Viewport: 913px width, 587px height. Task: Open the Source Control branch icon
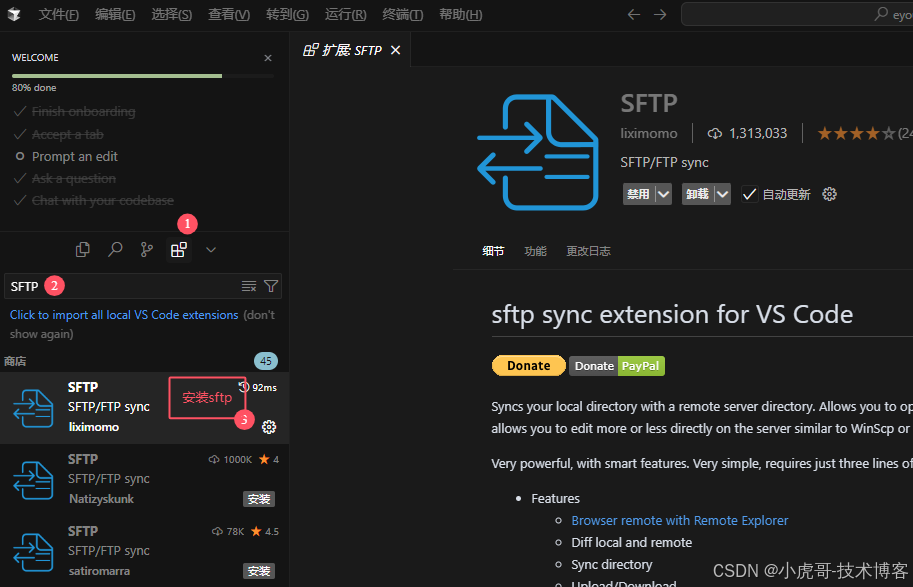coord(146,249)
